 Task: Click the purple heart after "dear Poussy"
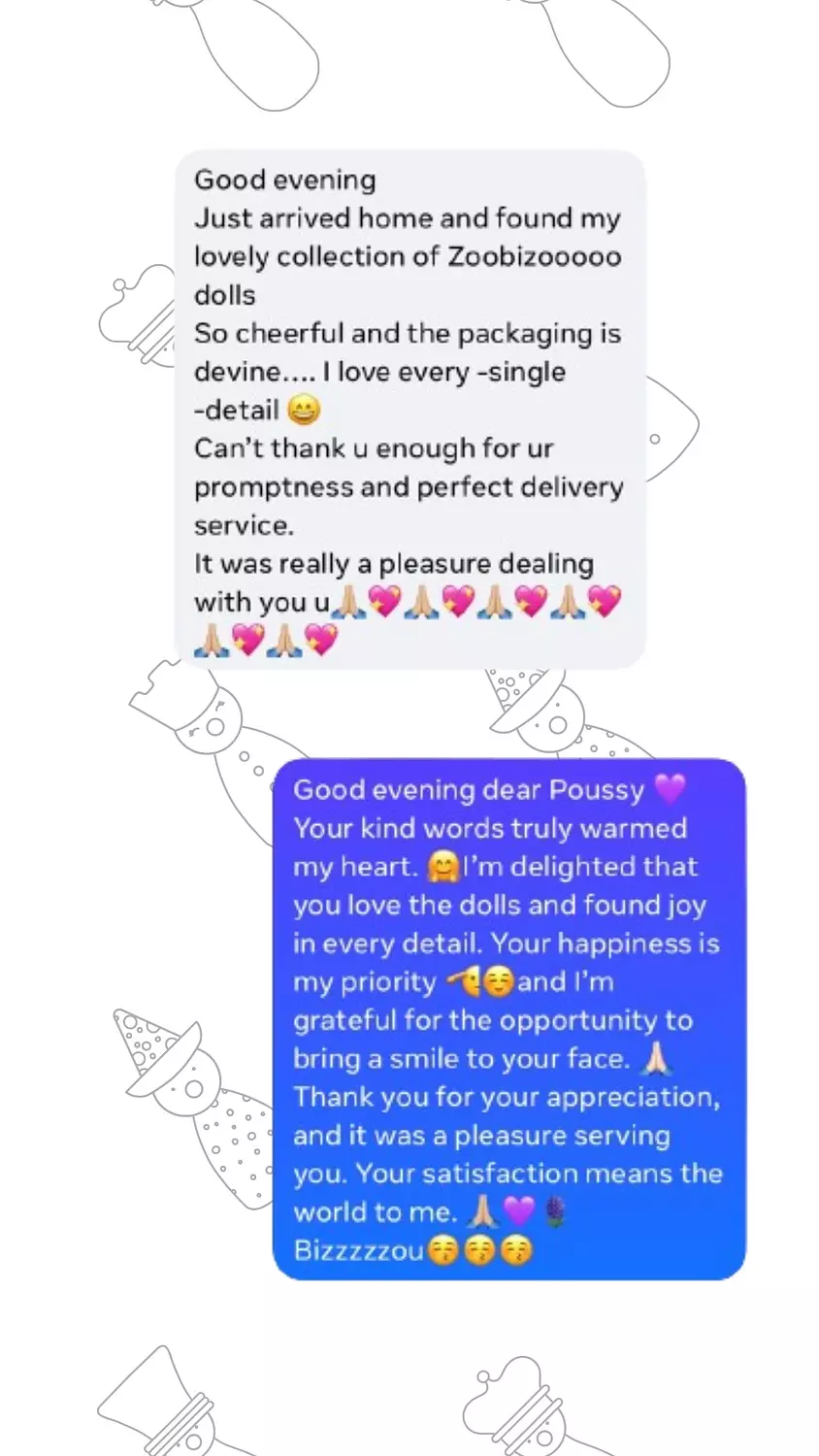671,789
